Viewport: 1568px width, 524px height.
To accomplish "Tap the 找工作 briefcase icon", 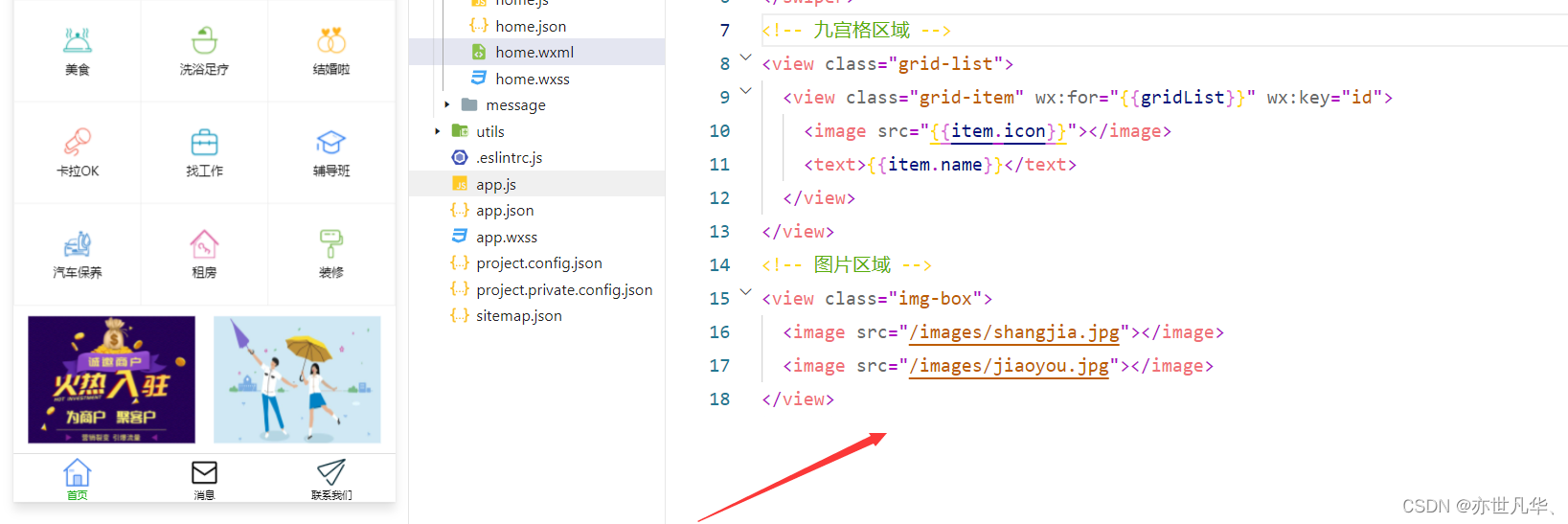I will coord(204,142).
